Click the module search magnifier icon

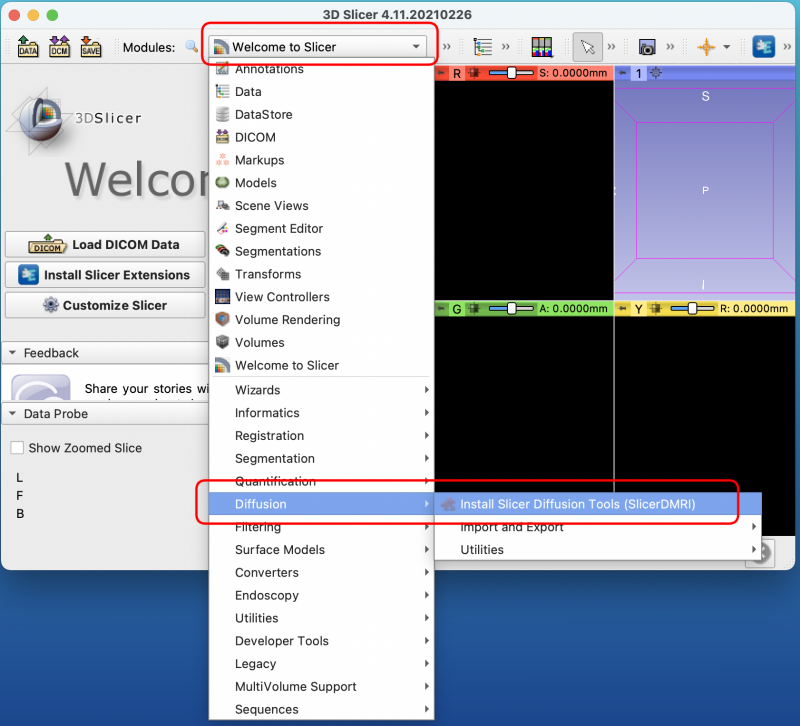(x=191, y=46)
